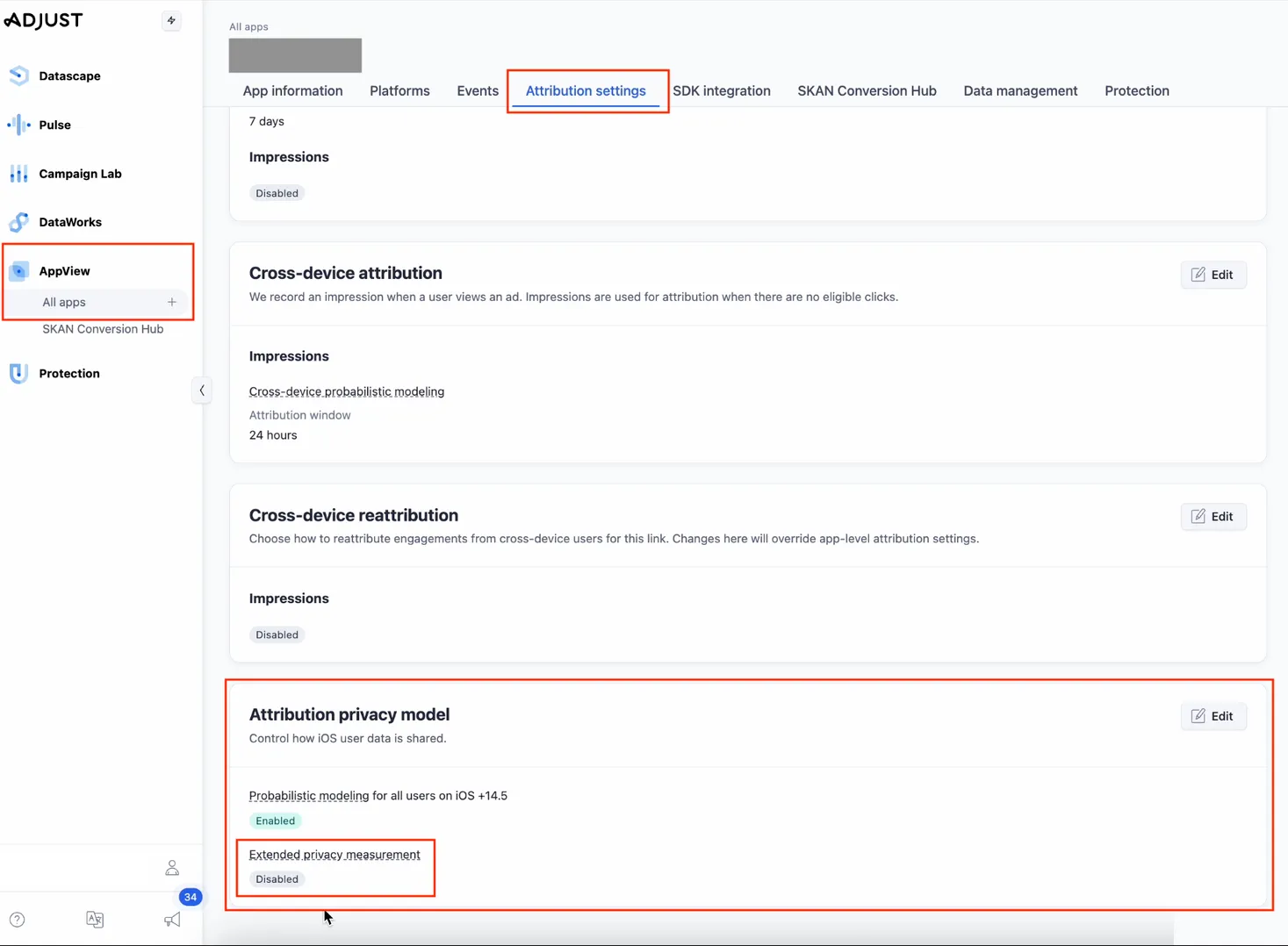Open the user profile icon
1288x946 pixels.
click(x=172, y=867)
